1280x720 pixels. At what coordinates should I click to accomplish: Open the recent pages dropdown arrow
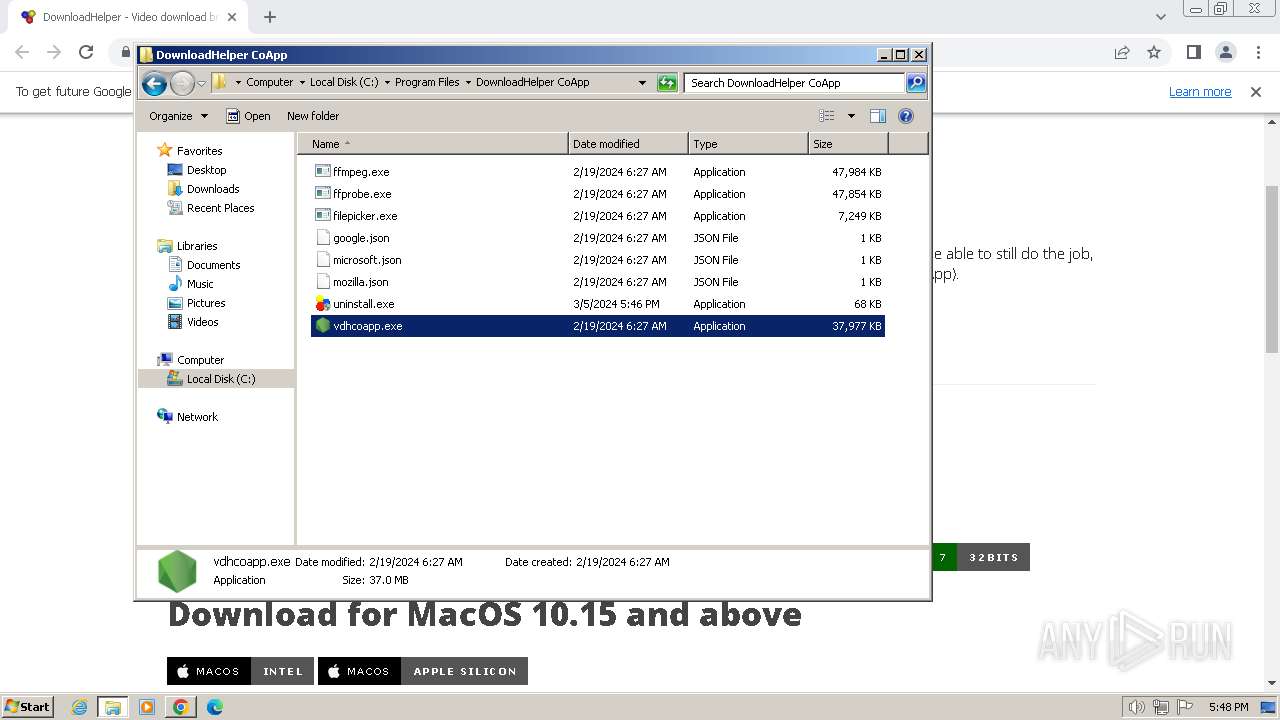201,83
